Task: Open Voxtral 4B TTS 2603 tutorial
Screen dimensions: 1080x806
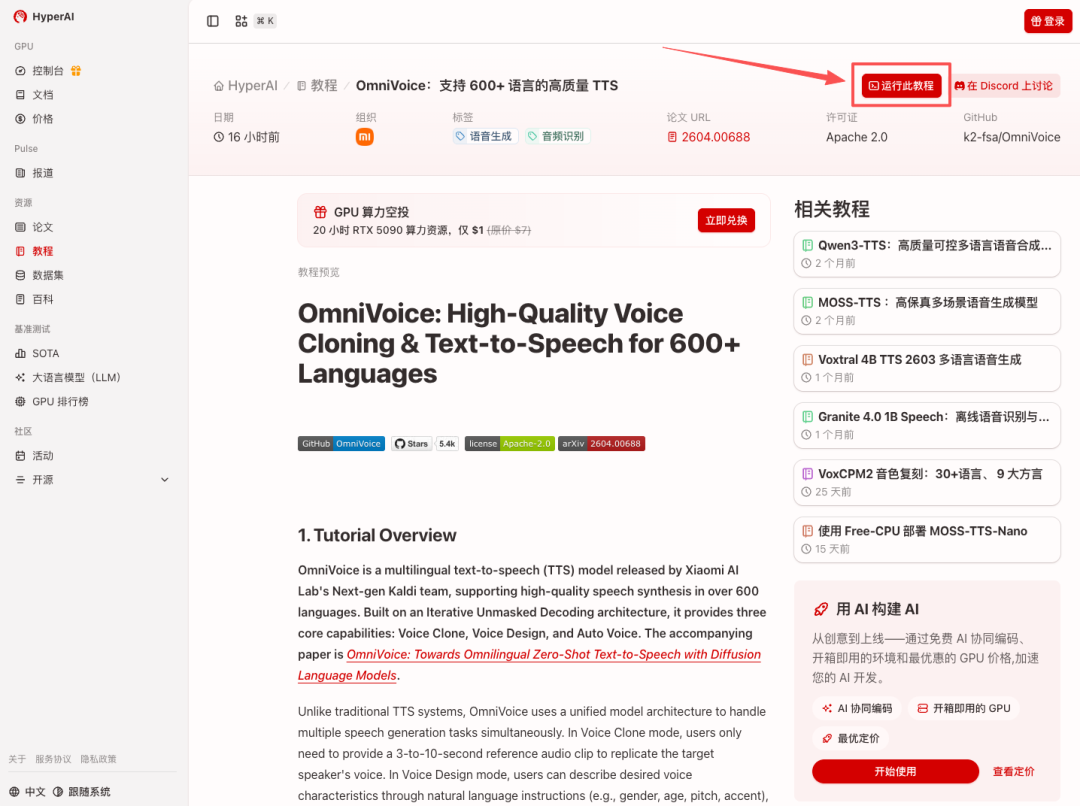Action: pos(926,368)
